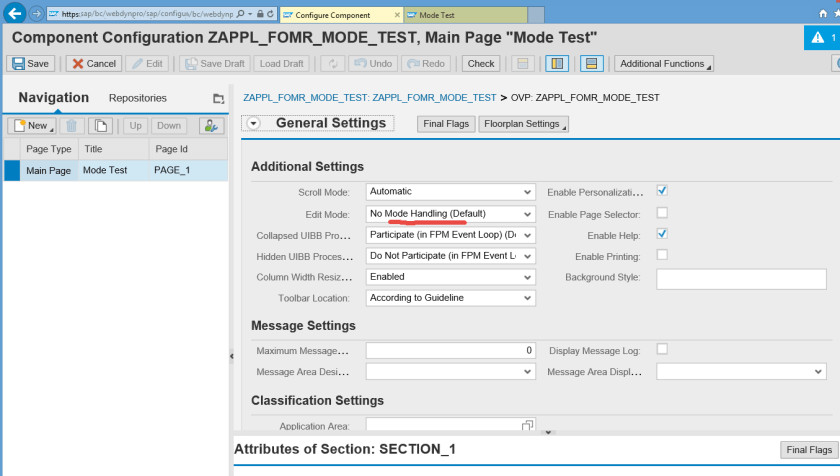Click the Background Style input field
The width and height of the screenshot is (840, 476).
[741, 279]
